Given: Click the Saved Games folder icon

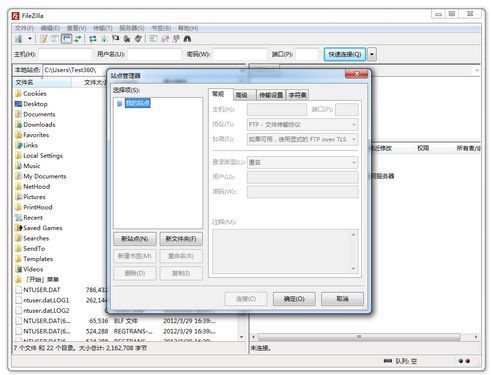Looking at the screenshot, I should (x=18, y=228).
